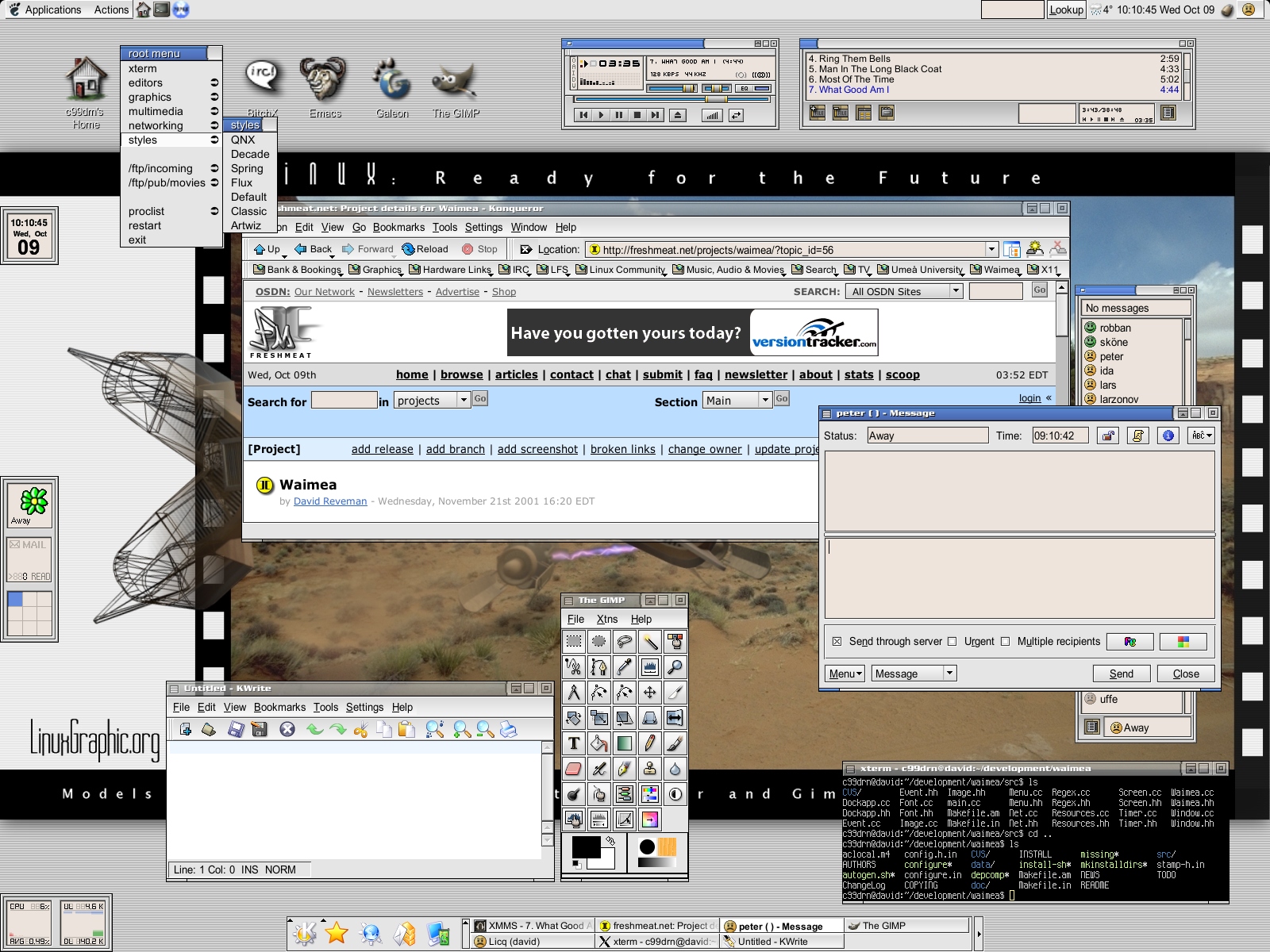
Task: Open the Message type dropdown
Action: 914,674
